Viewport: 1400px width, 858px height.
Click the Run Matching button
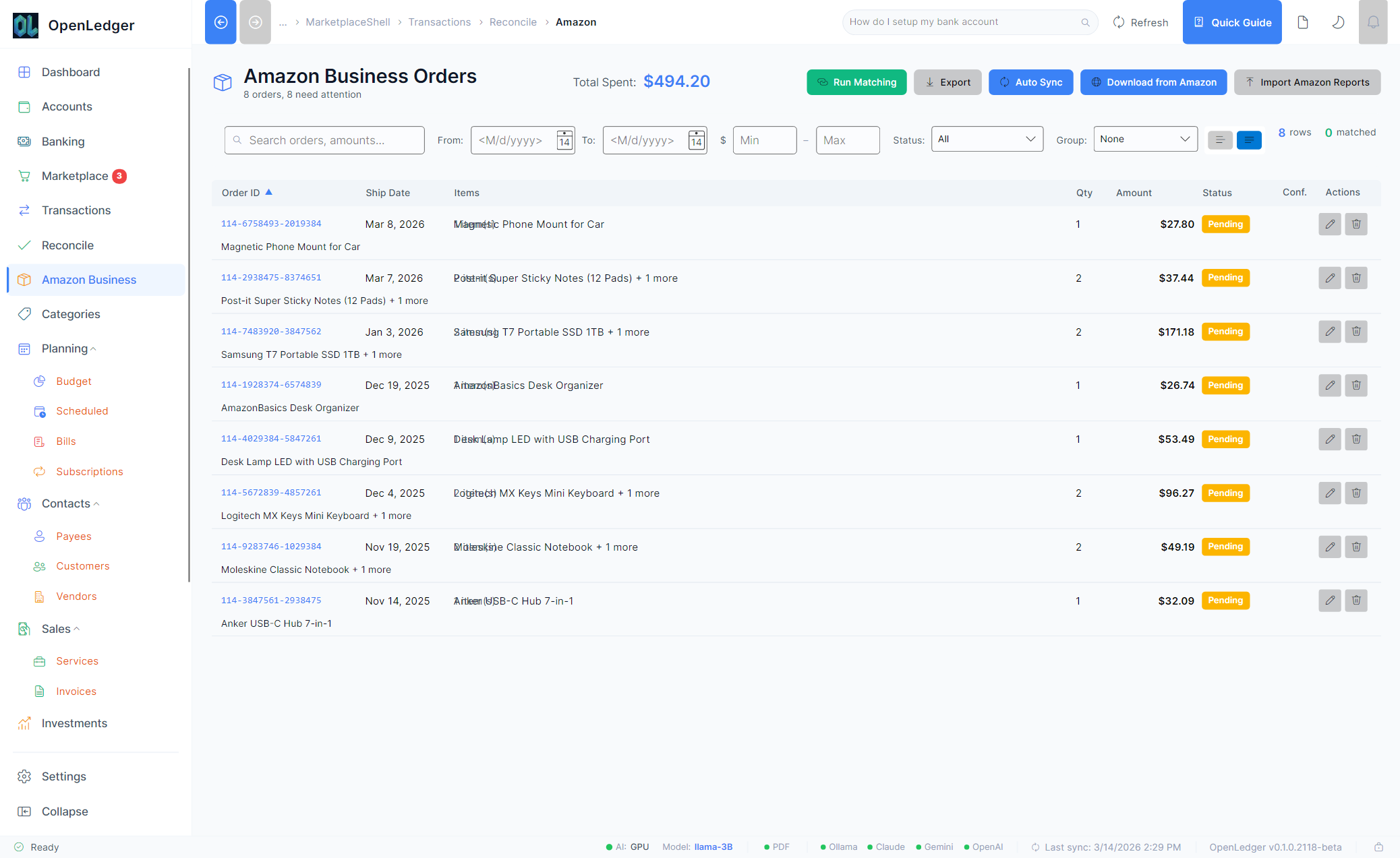[x=856, y=82]
